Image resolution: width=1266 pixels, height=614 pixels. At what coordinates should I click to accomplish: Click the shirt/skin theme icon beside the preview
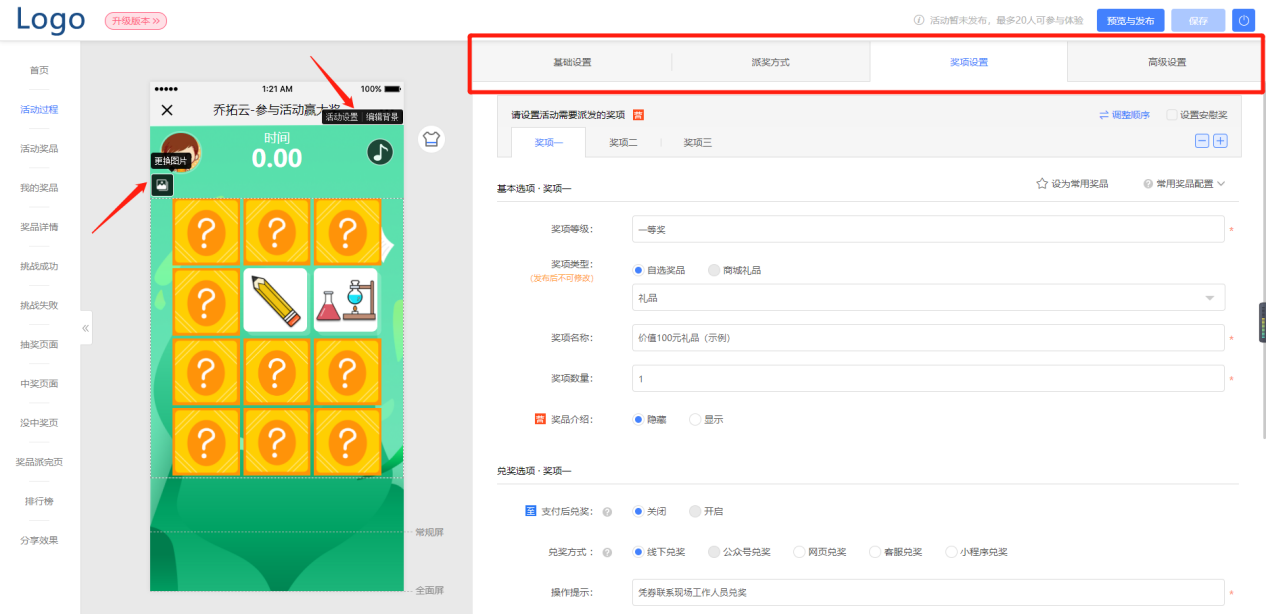[431, 139]
